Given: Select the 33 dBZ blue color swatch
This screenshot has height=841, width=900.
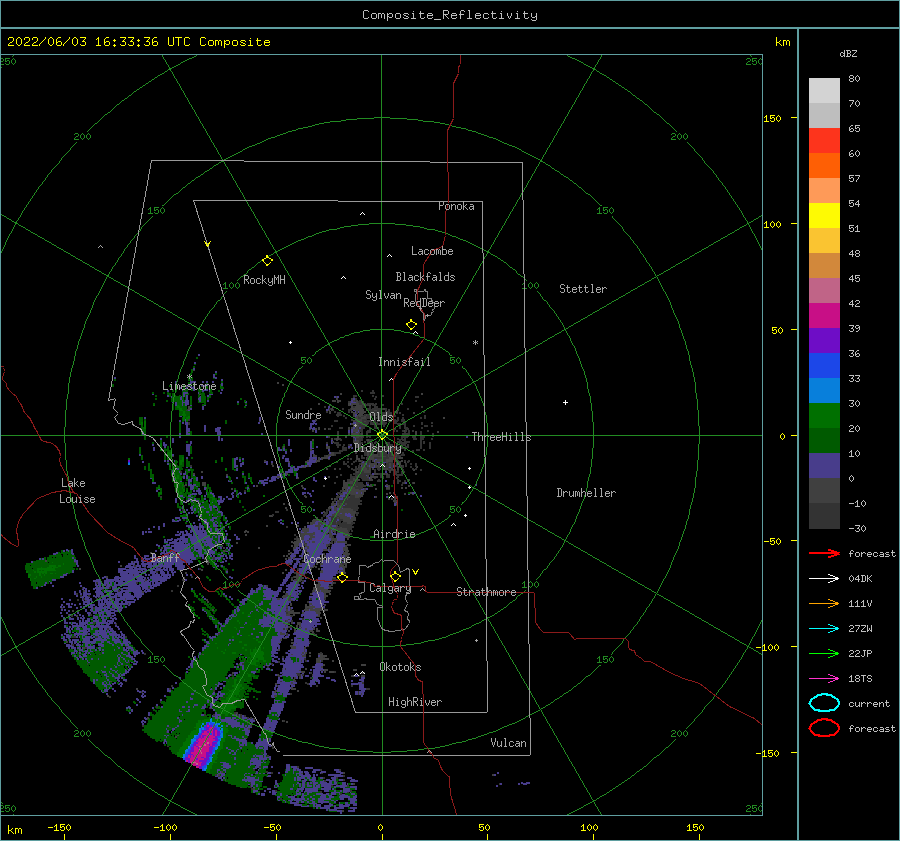Looking at the screenshot, I should (x=824, y=365).
